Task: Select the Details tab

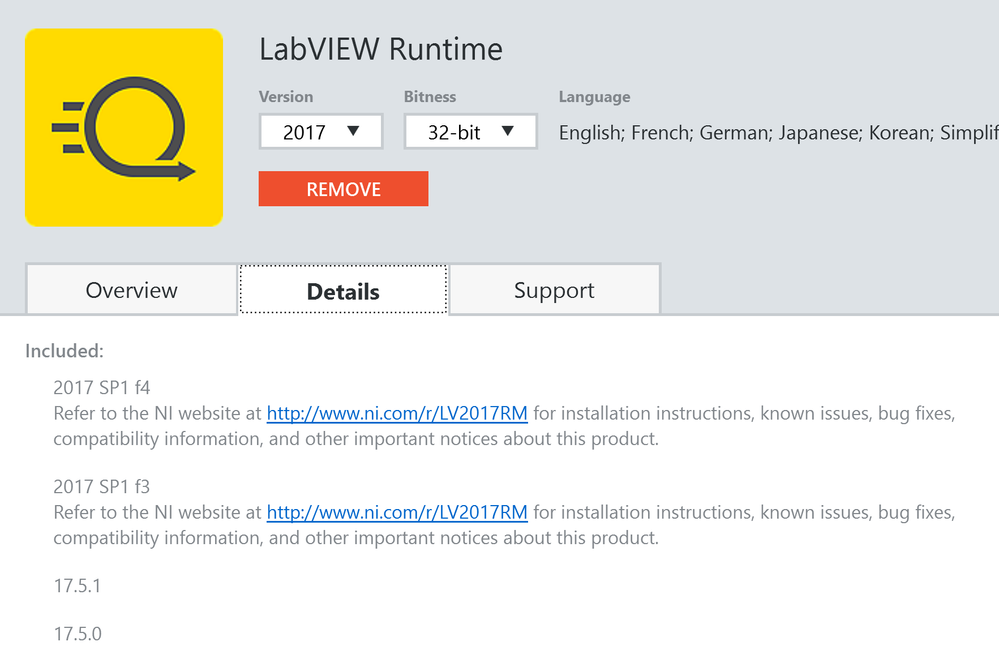Action: click(x=343, y=290)
